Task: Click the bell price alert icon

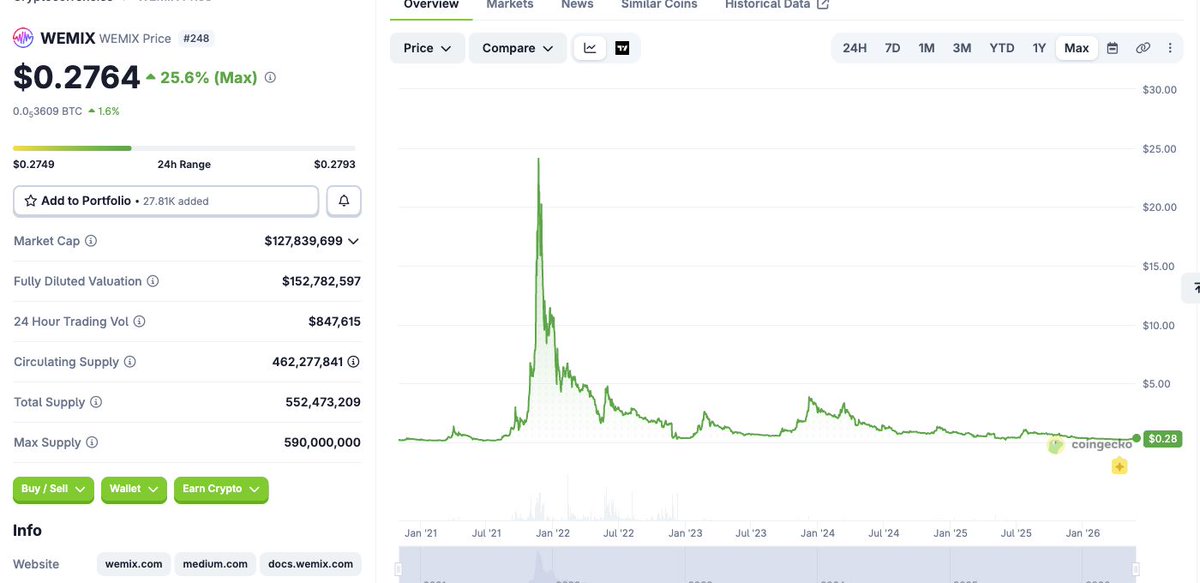Action: click(x=344, y=201)
